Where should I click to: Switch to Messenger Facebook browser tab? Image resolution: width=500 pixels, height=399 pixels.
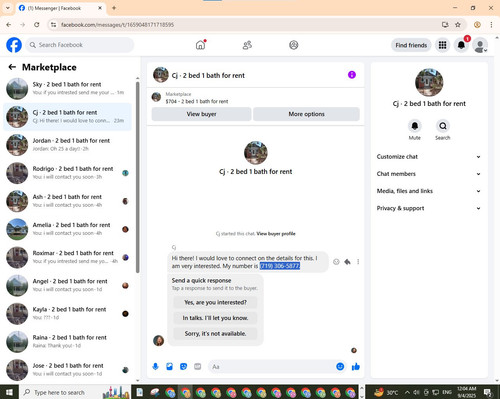61,8
